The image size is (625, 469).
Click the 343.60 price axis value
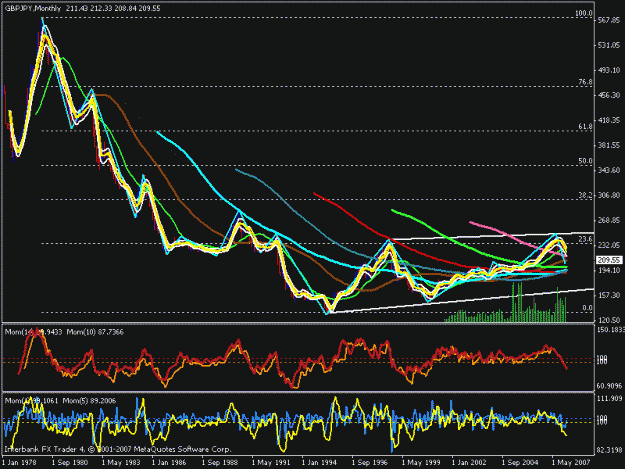(x=609, y=170)
